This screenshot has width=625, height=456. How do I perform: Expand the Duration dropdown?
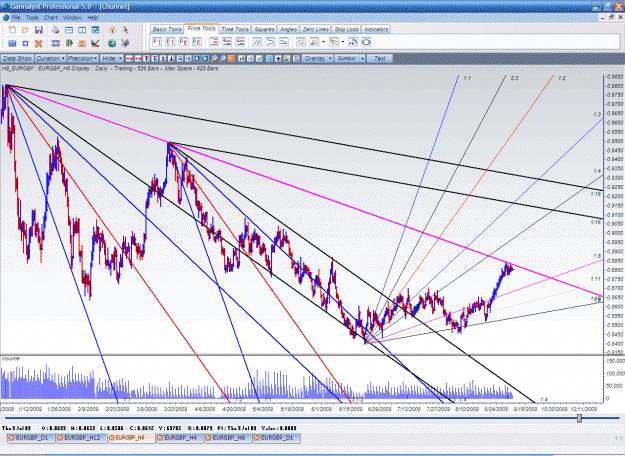coord(50,59)
